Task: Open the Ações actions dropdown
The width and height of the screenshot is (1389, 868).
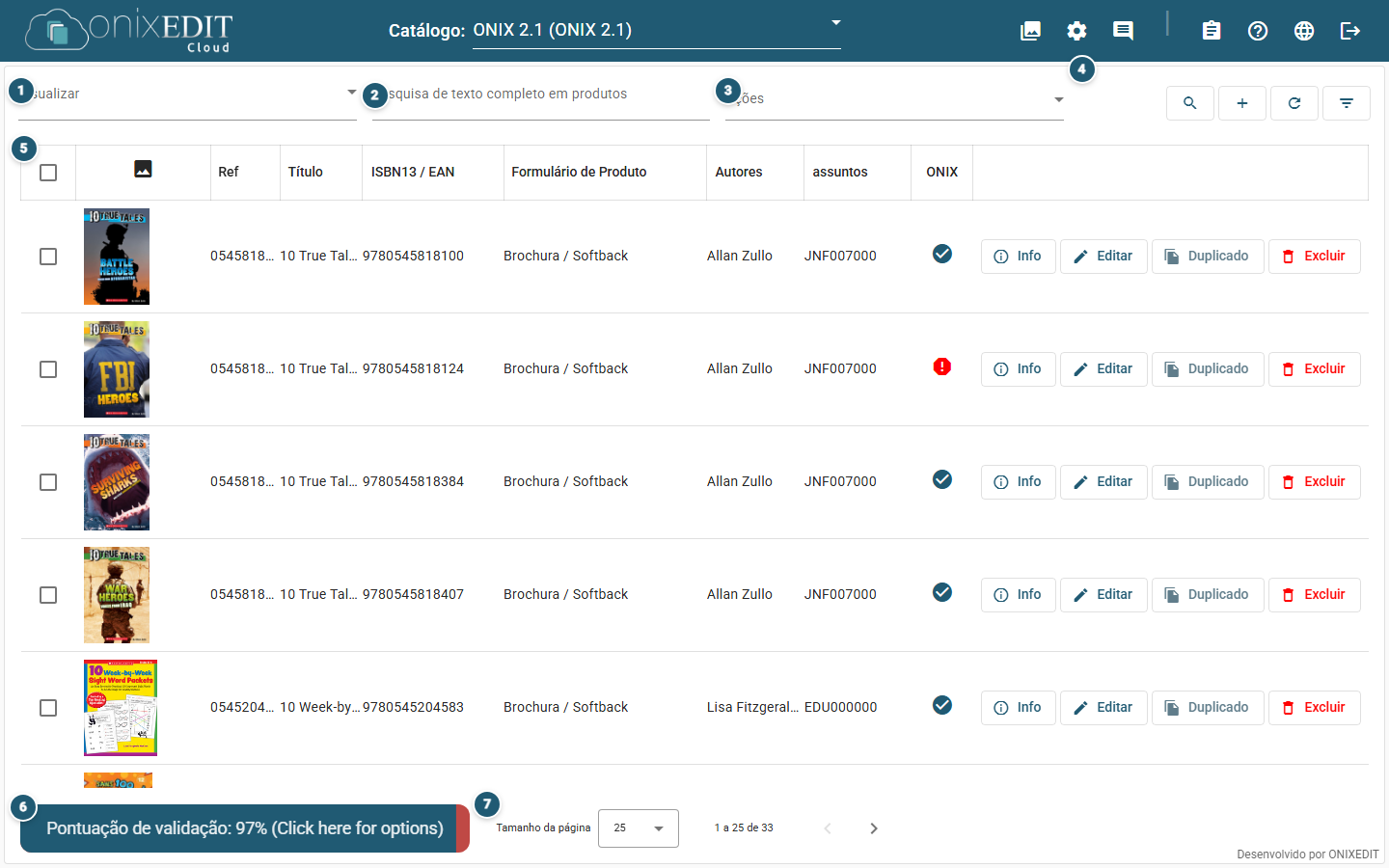Action: click(894, 99)
